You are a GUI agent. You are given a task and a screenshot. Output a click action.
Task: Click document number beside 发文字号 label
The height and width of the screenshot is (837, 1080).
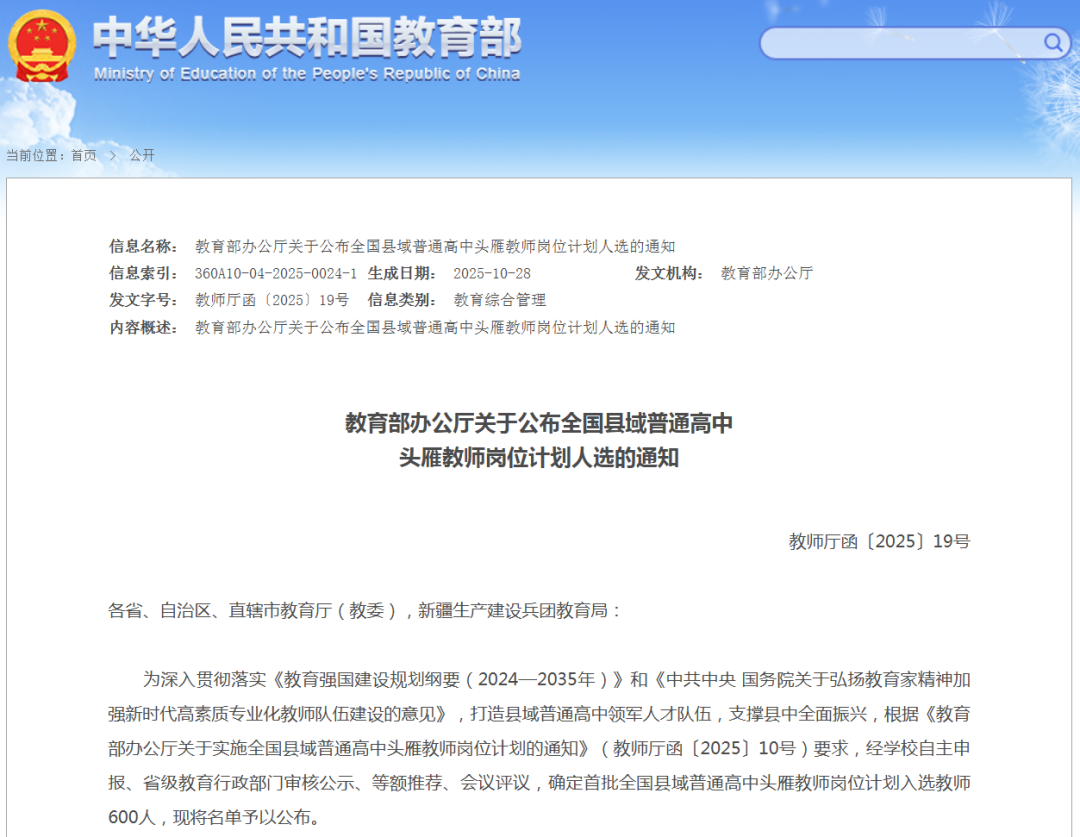click(272, 300)
